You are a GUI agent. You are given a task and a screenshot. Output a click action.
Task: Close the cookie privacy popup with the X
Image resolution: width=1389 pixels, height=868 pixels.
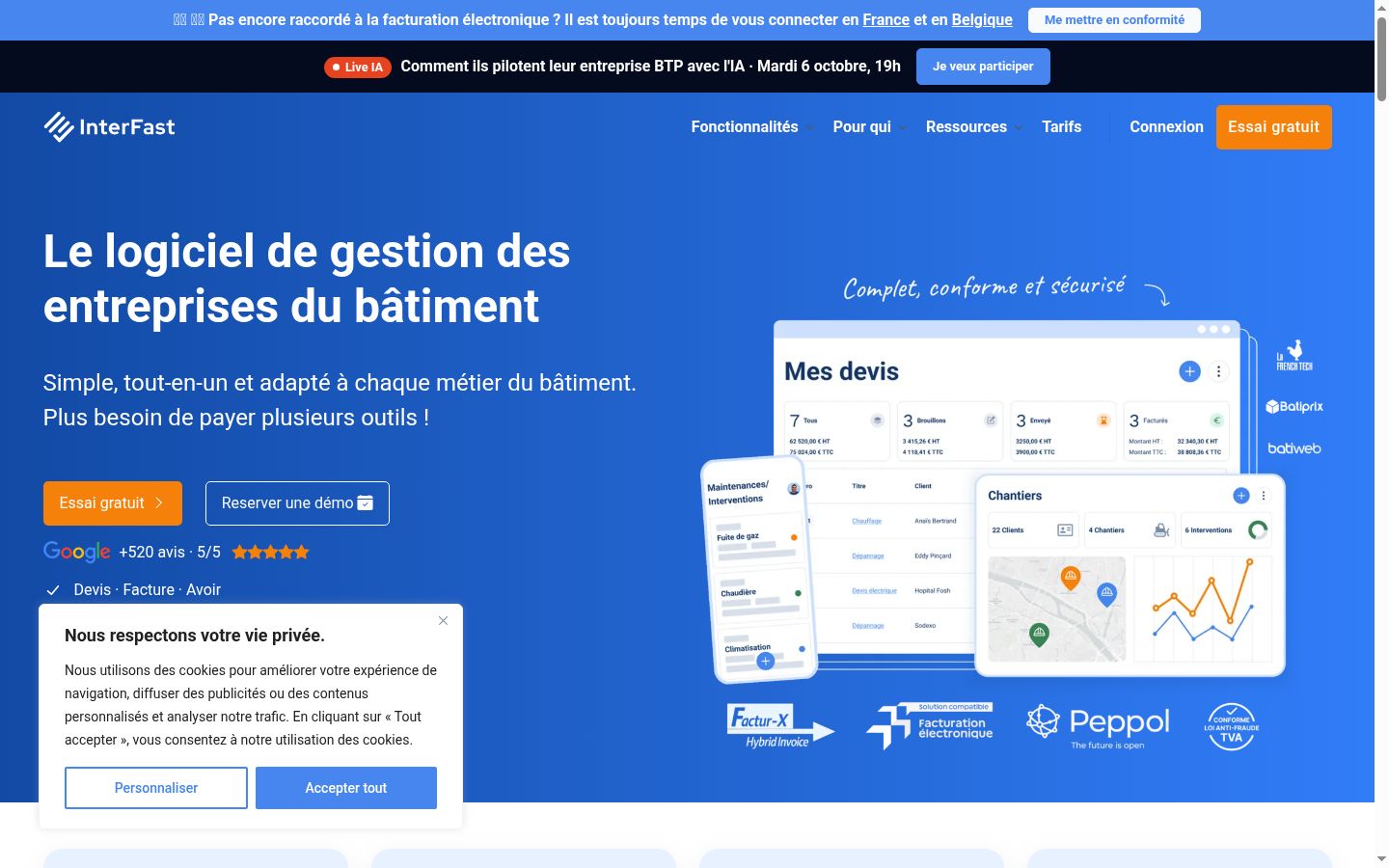[x=443, y=620]
